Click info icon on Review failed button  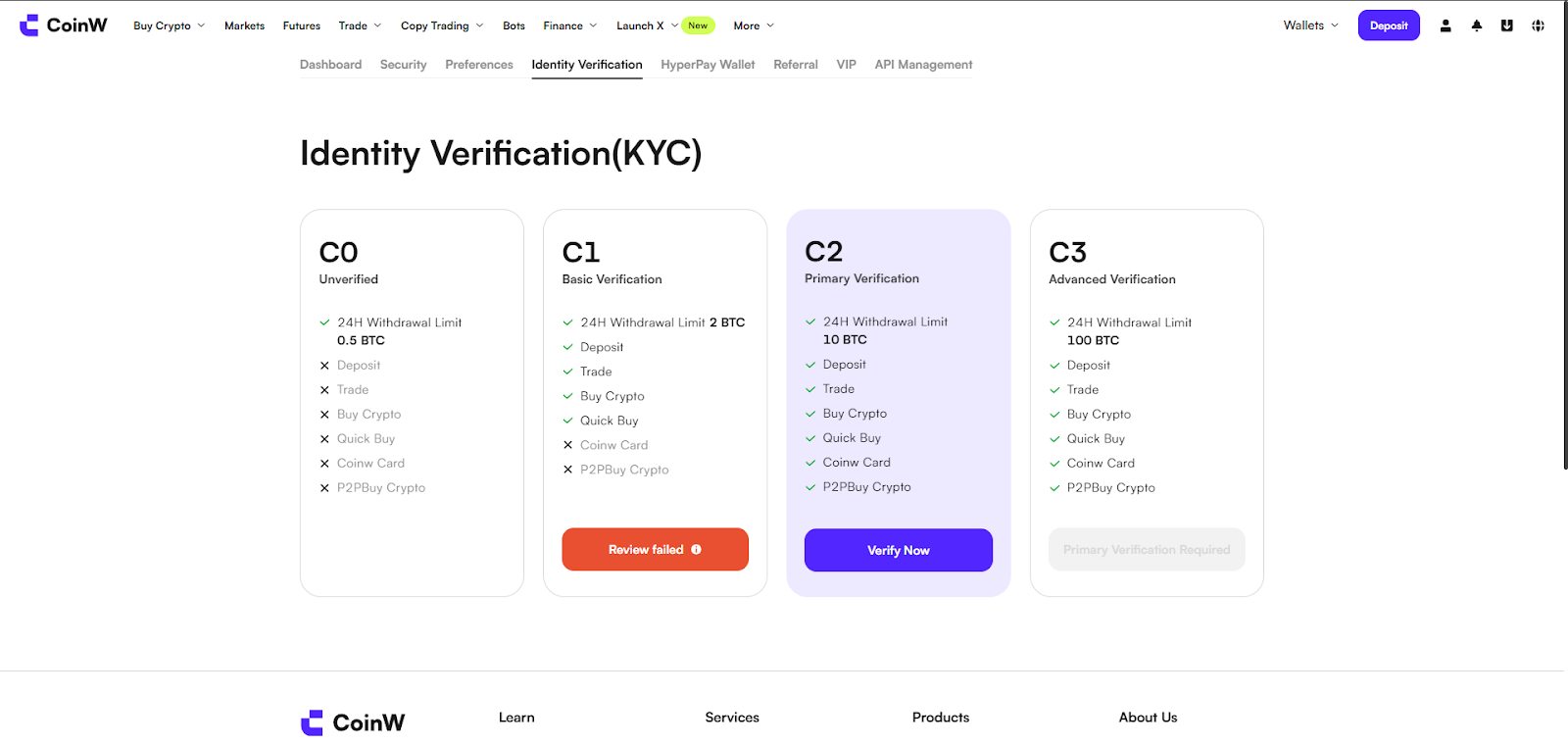[x=697, y=550]
